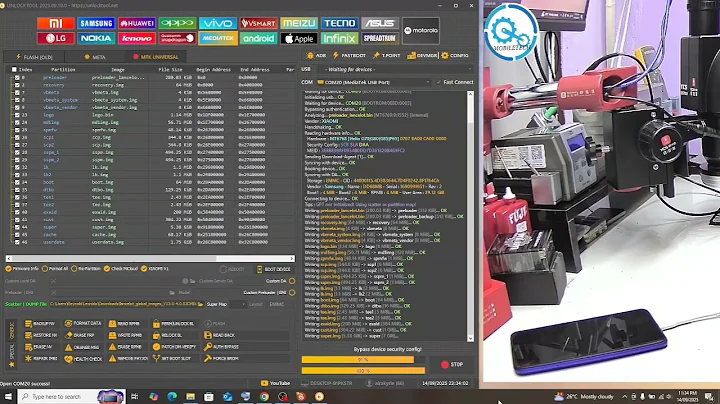Image resolution: width=720 pixels, height=404 pixels.
Task: Click the PERM UNLOCK BL button
Action: pyautogui.click(x=174, y=324)
